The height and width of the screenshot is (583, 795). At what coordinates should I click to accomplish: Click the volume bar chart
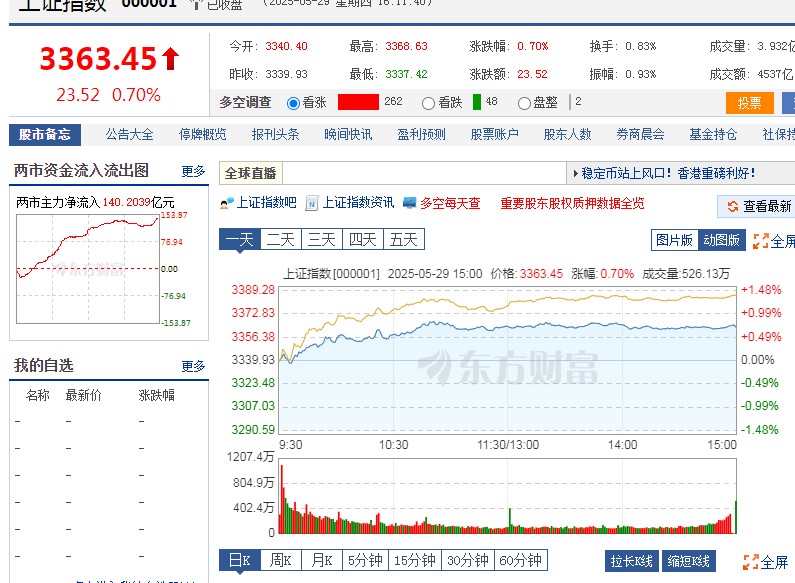pos(508,496)
